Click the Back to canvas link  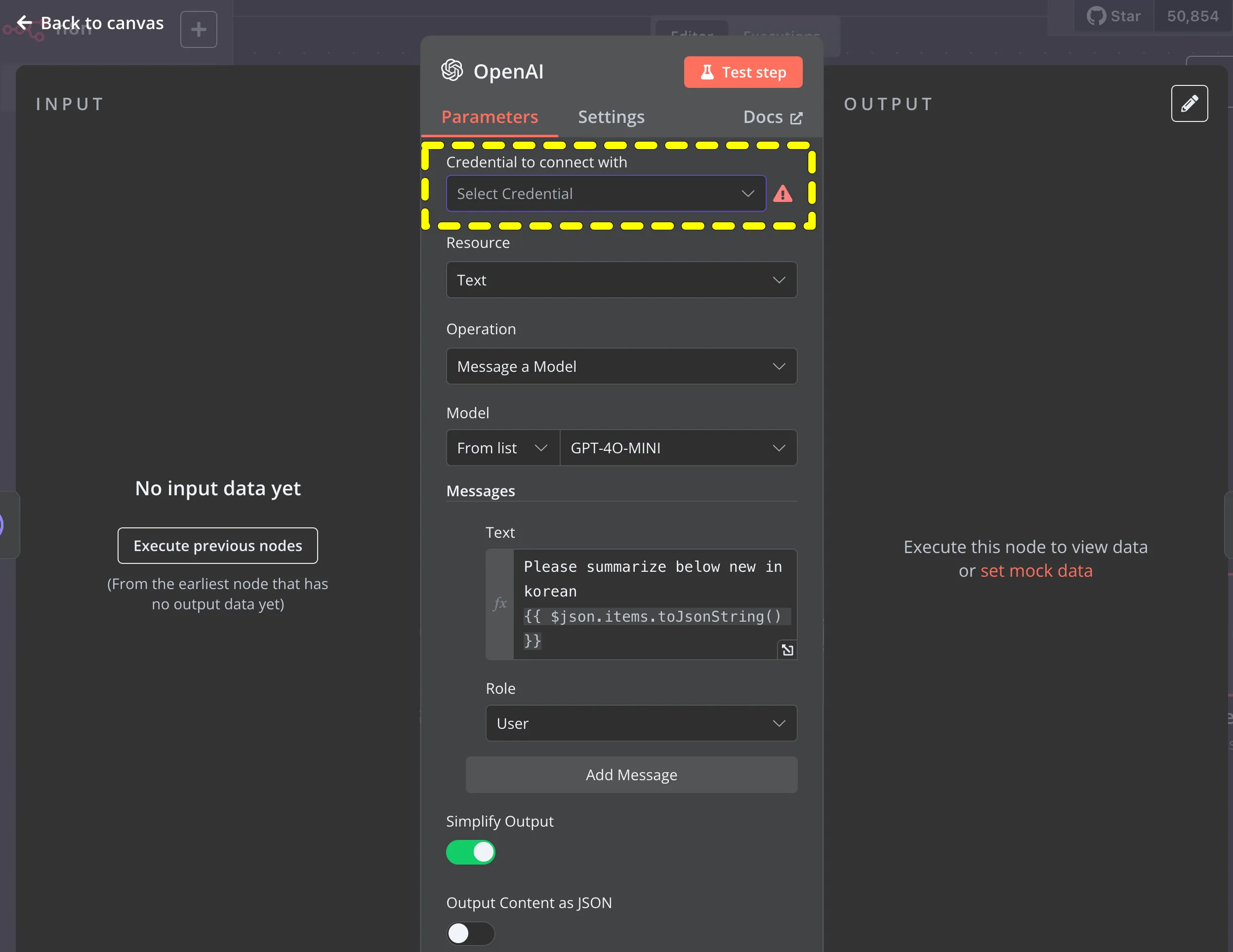90,23
